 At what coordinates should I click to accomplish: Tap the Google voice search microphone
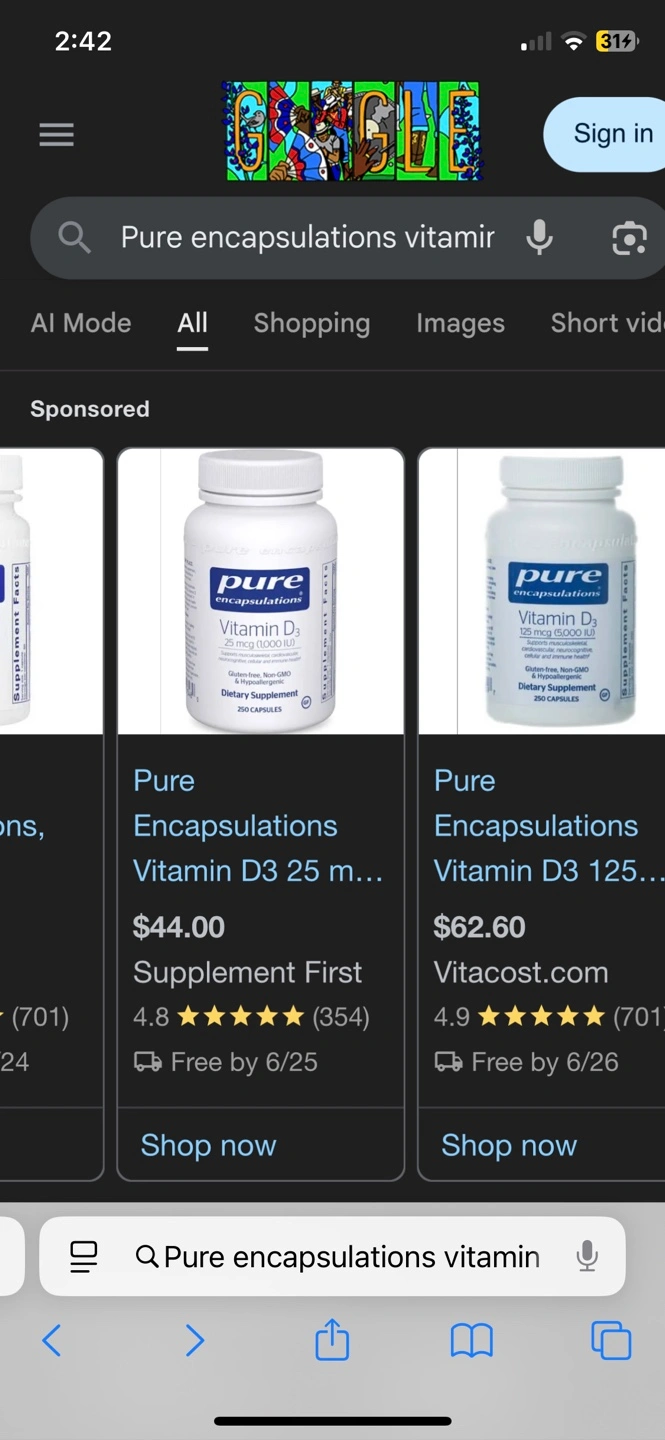[539, 238]
